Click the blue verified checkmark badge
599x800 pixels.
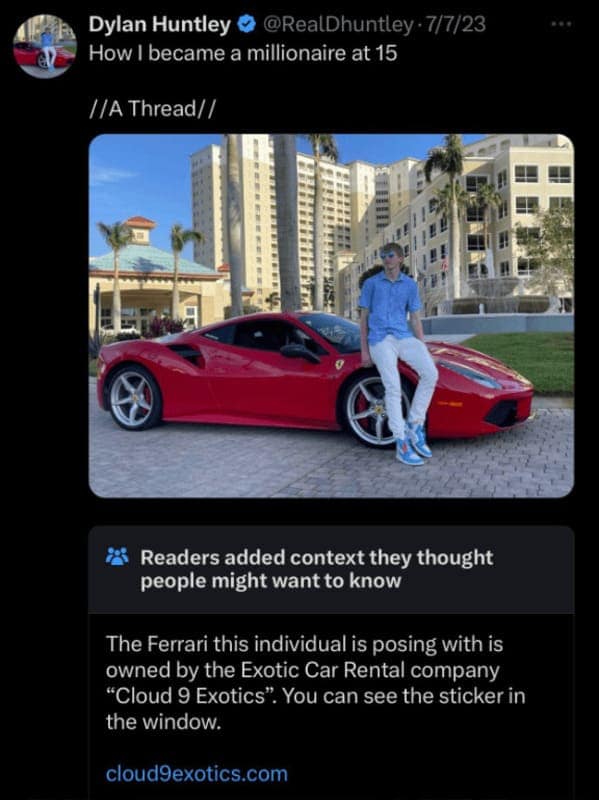[247, 24]
